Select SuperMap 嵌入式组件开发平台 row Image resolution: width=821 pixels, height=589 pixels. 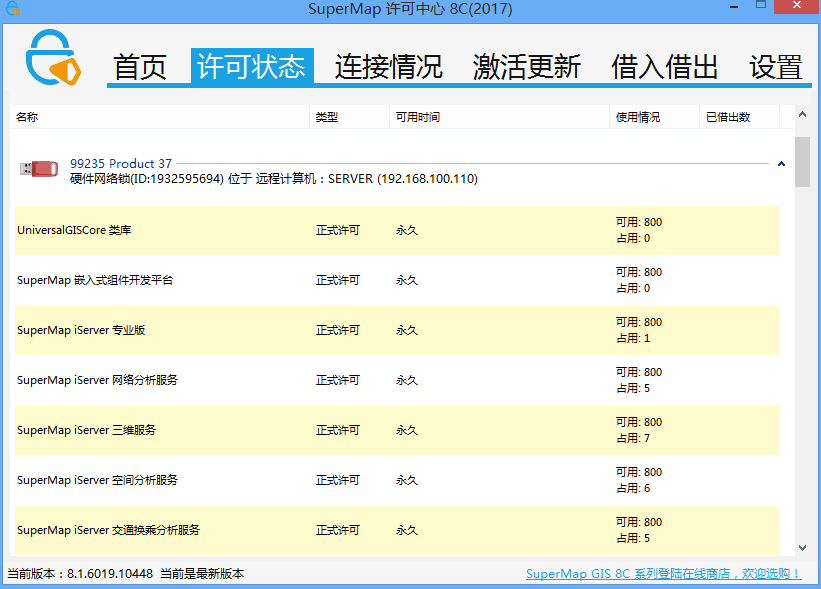[397, 280]
